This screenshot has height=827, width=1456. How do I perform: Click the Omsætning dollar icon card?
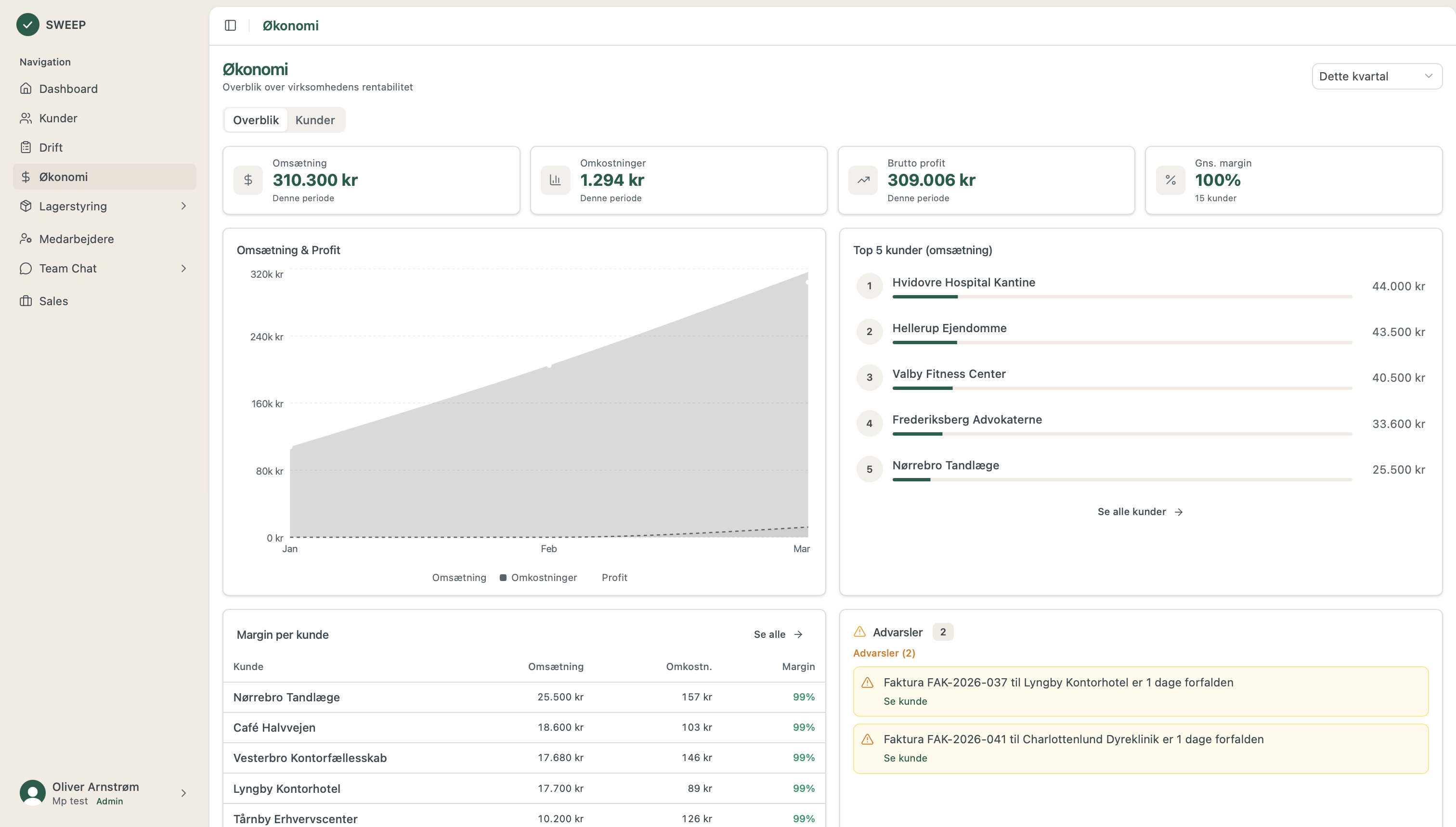(248, 181)
